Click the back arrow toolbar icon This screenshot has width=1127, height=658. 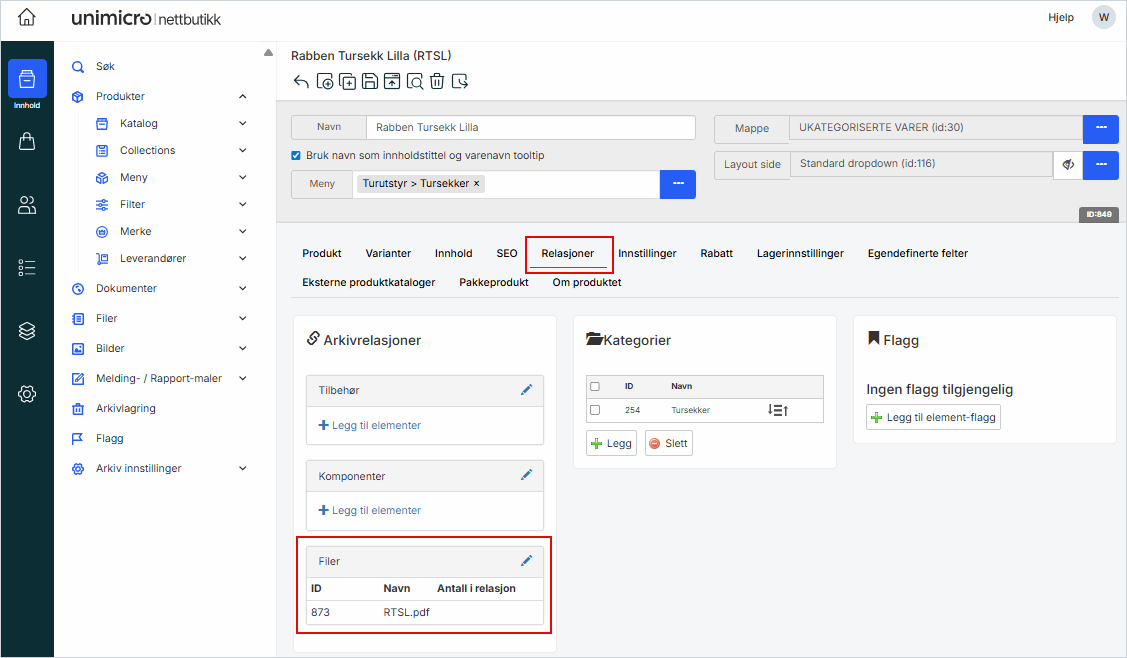(x=301, y=82)
